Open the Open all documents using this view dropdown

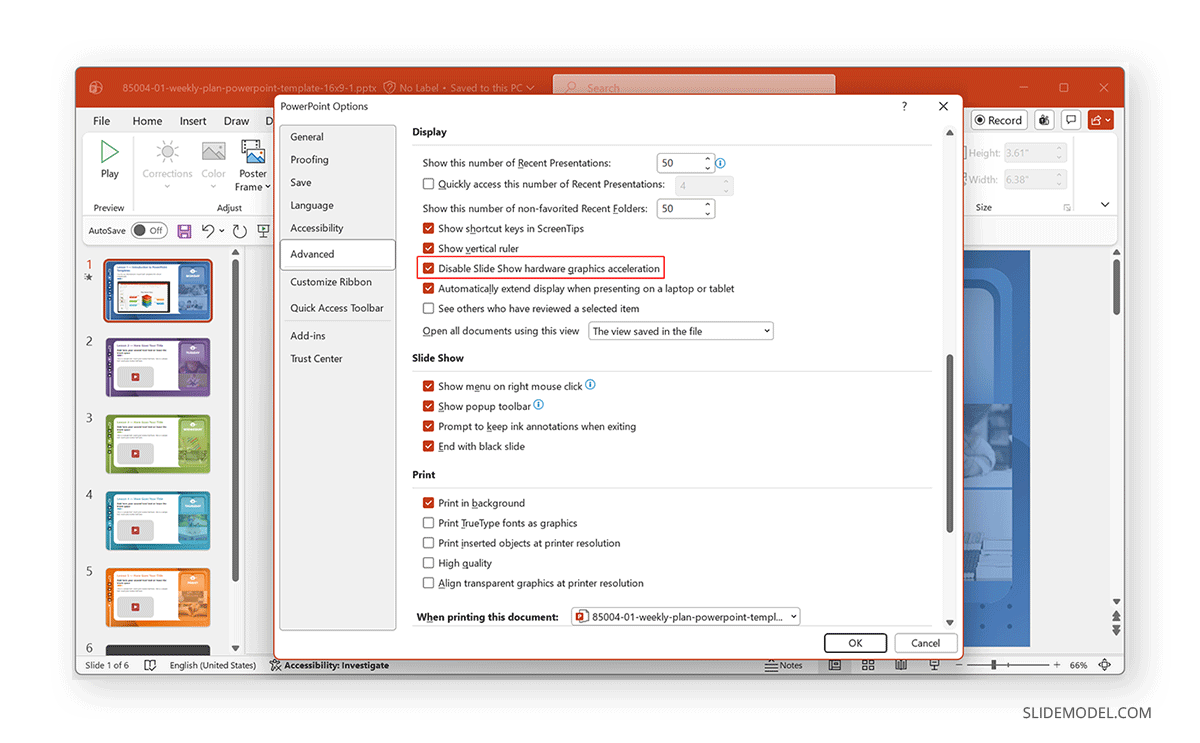click(x=765, y=330)
